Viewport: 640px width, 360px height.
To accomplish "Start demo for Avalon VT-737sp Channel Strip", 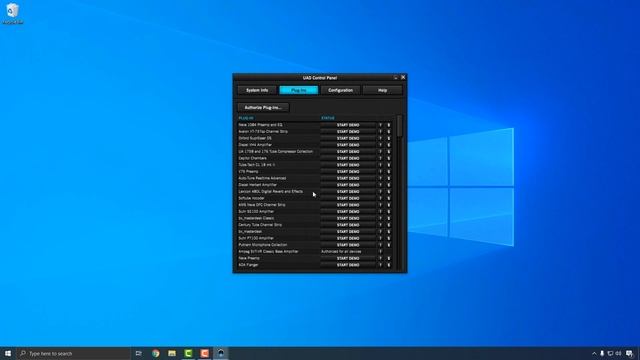I will tap(348, 131).
